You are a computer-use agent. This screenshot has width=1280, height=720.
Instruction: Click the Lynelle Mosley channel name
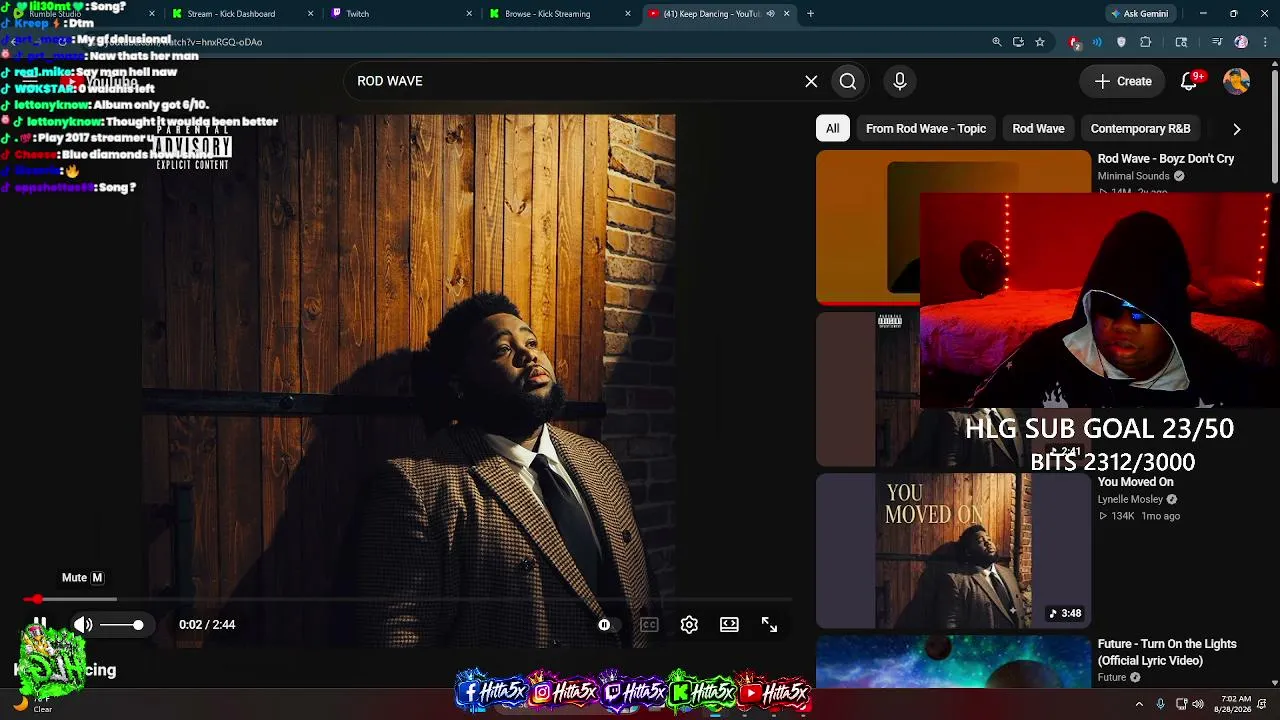[x=1130, y=499]
